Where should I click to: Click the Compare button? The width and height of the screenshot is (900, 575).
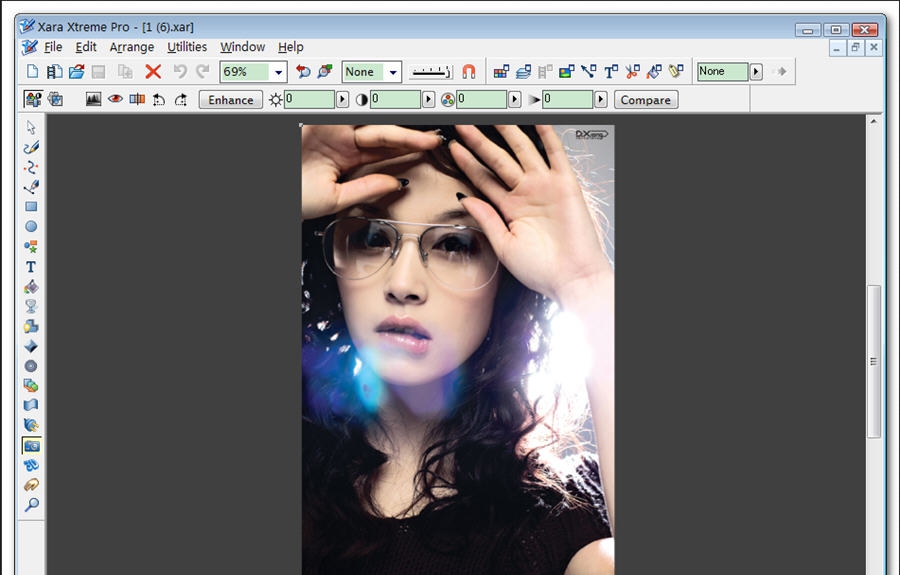[646, 100]
